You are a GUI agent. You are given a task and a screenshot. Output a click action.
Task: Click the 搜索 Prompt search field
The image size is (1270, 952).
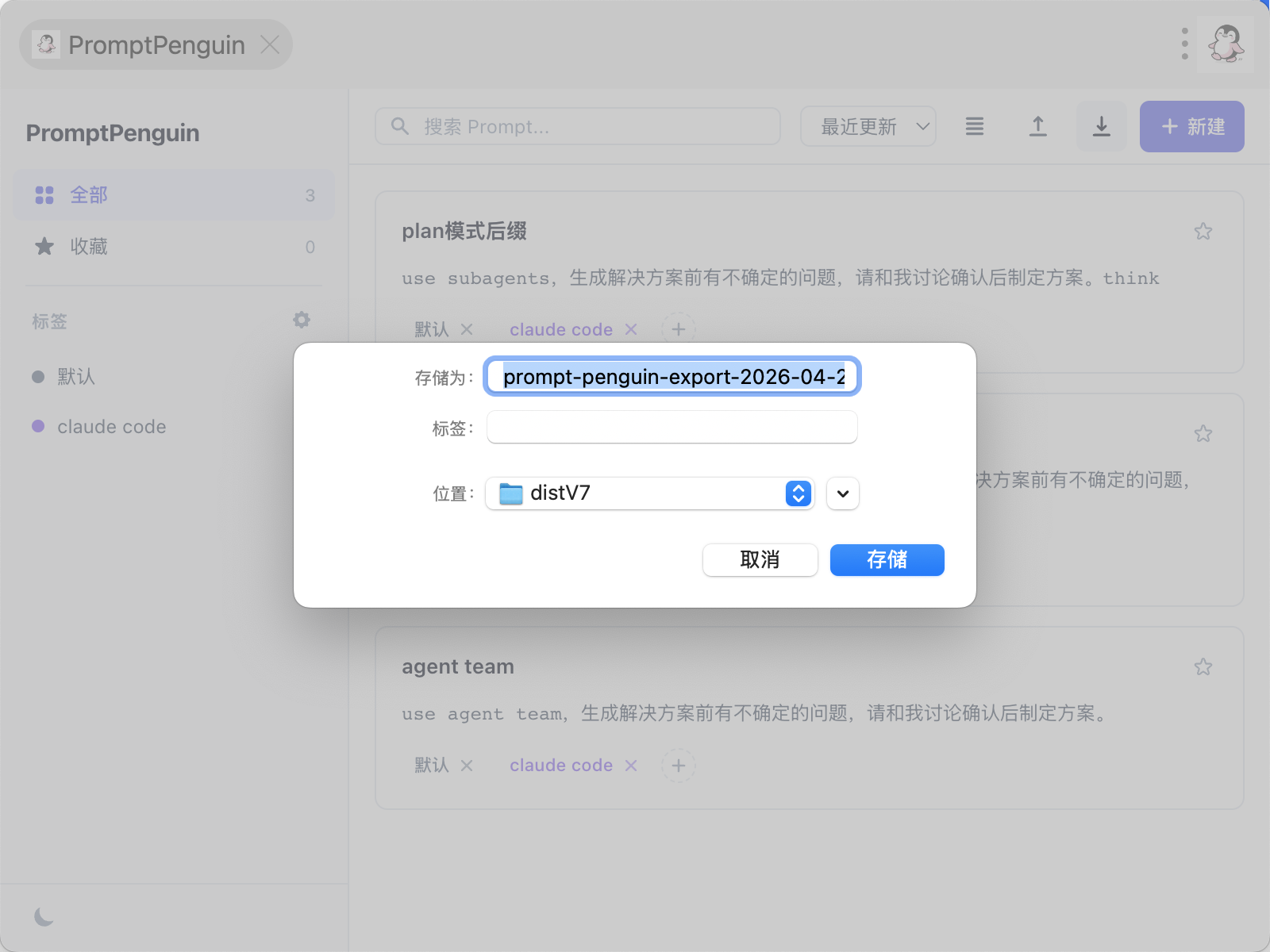(x=578, y=126)
